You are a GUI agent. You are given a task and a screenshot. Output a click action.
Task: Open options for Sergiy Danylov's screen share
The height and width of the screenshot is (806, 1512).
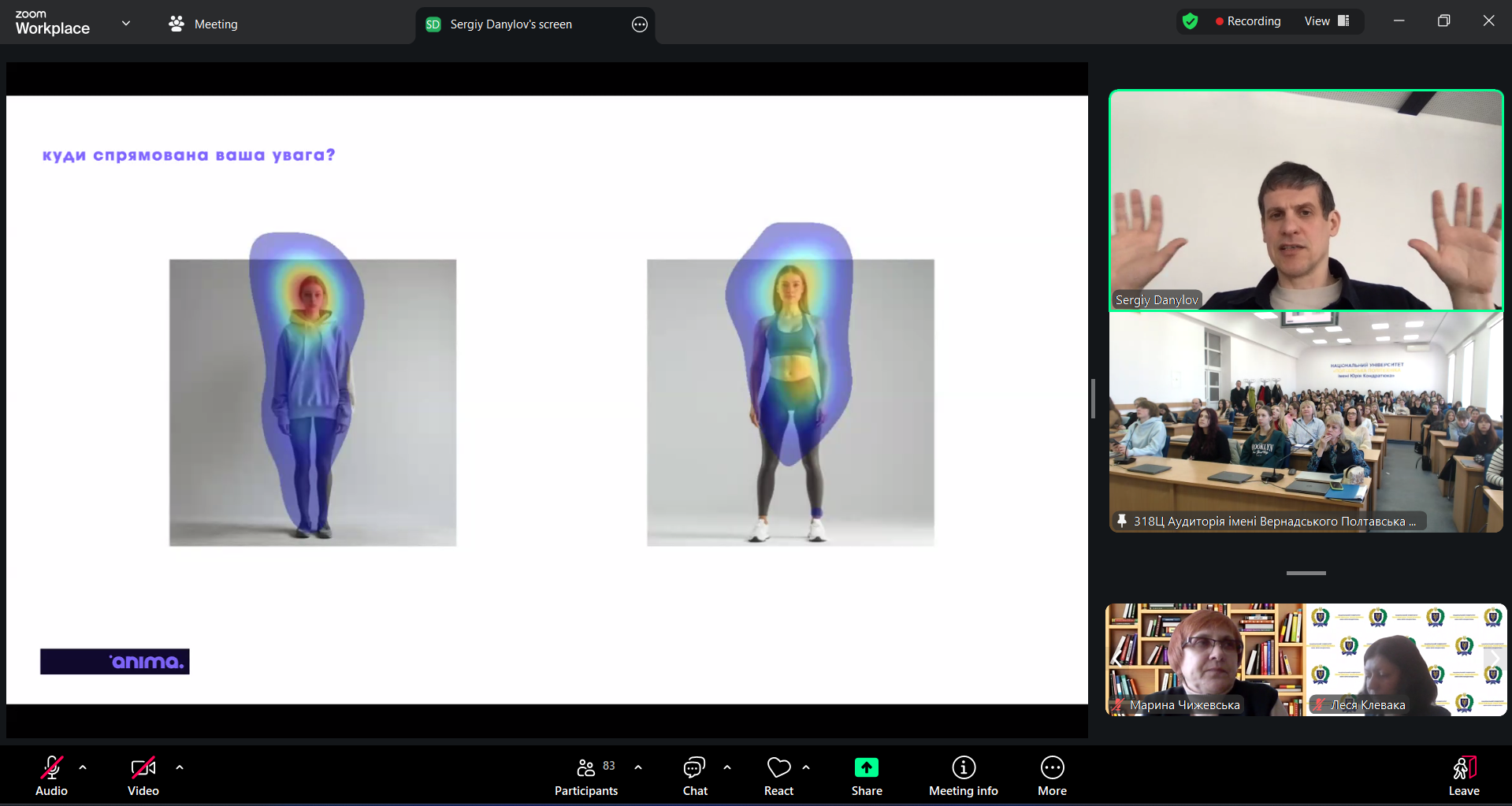click(640, 24)
